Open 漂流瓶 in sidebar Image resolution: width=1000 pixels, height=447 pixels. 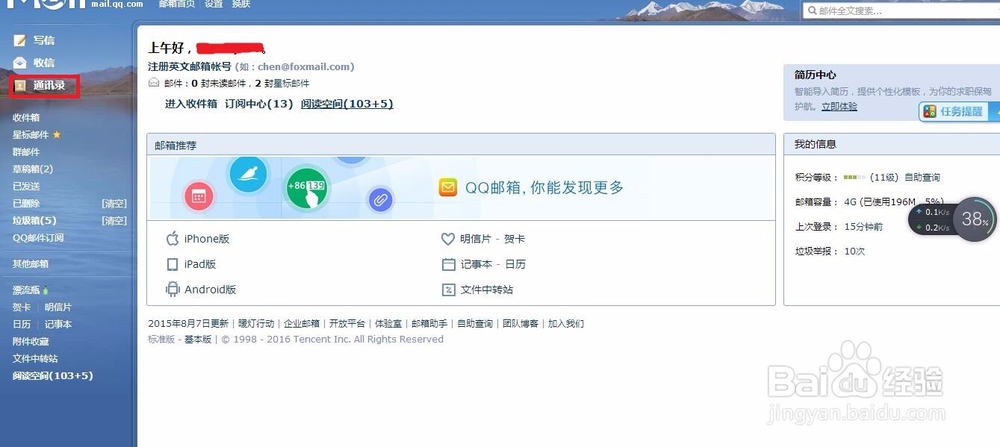tap(26, 290)
